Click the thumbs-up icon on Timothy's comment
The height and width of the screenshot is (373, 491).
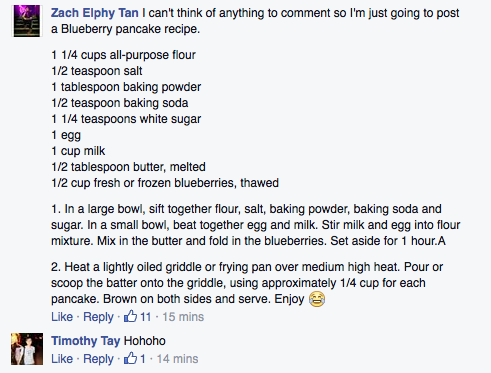click(x=130, y=358)
